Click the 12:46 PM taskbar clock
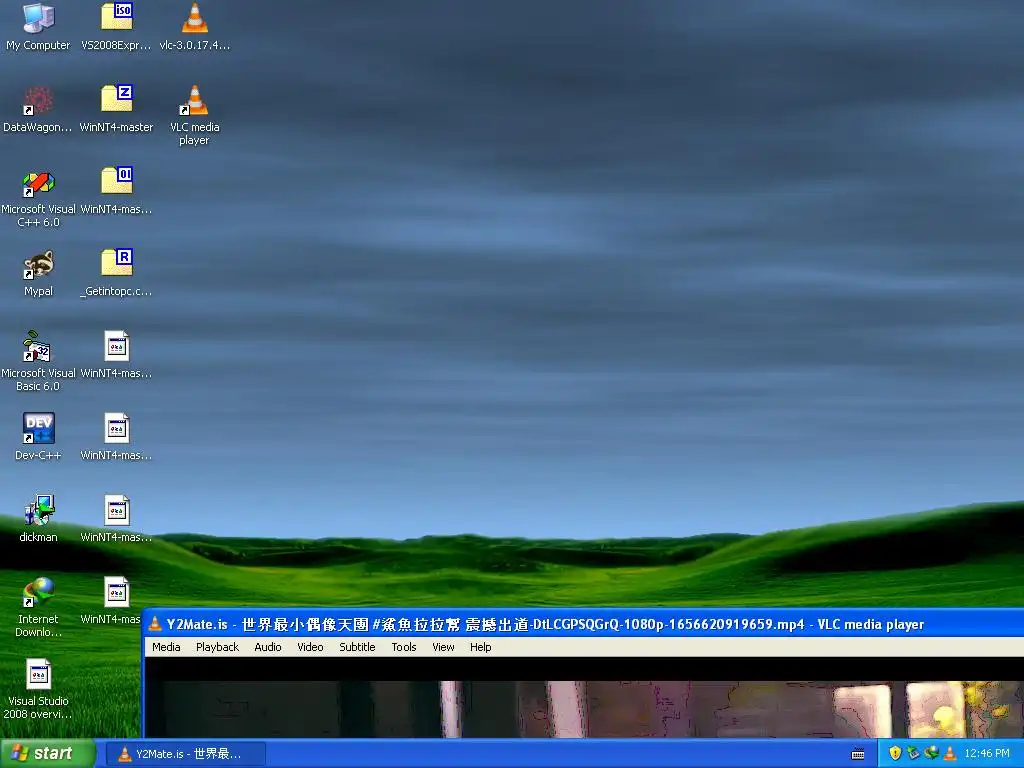The image size is (1024, 768). tap(987, 754)
